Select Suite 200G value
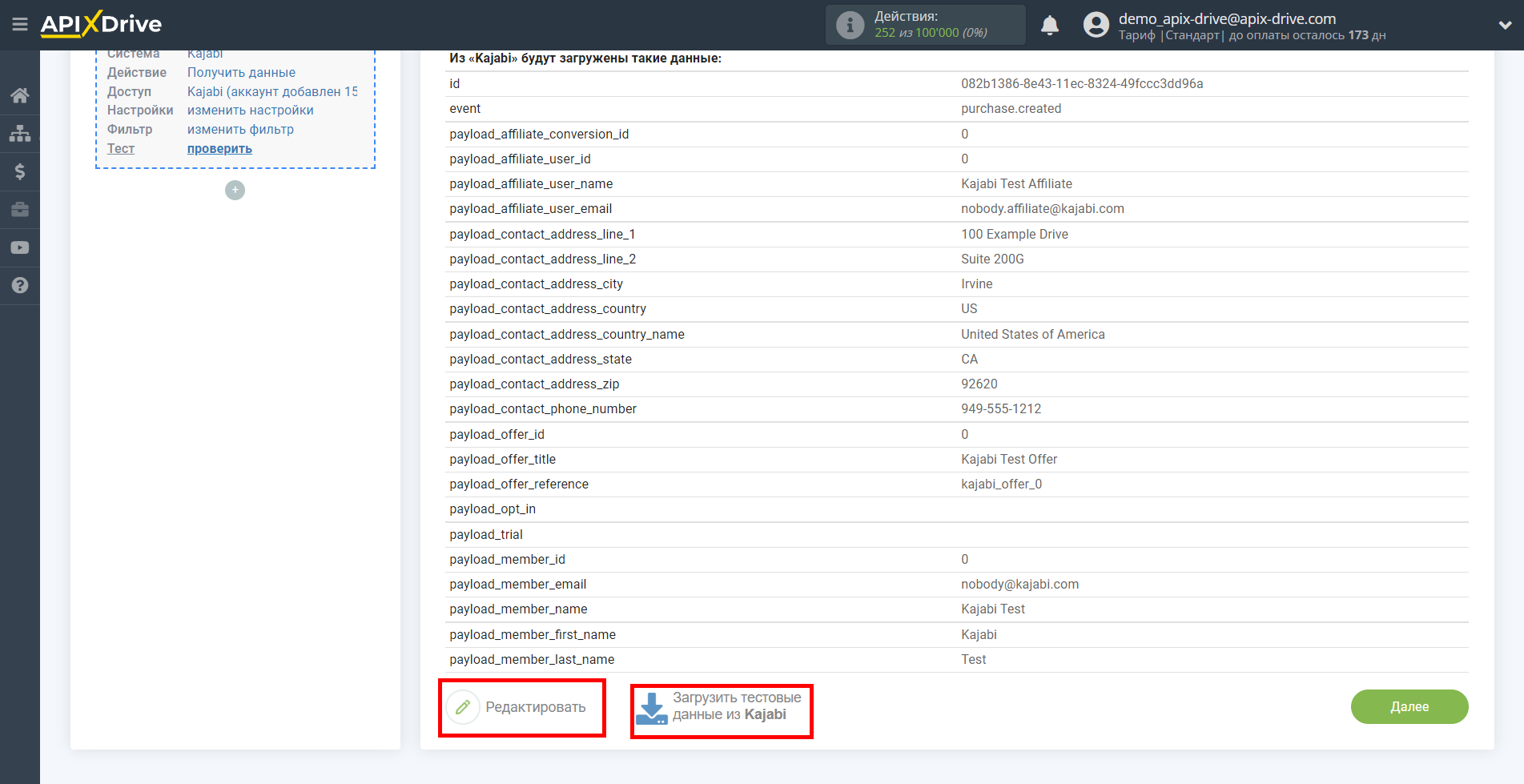The image size is (1524, 784). [992, 259]
